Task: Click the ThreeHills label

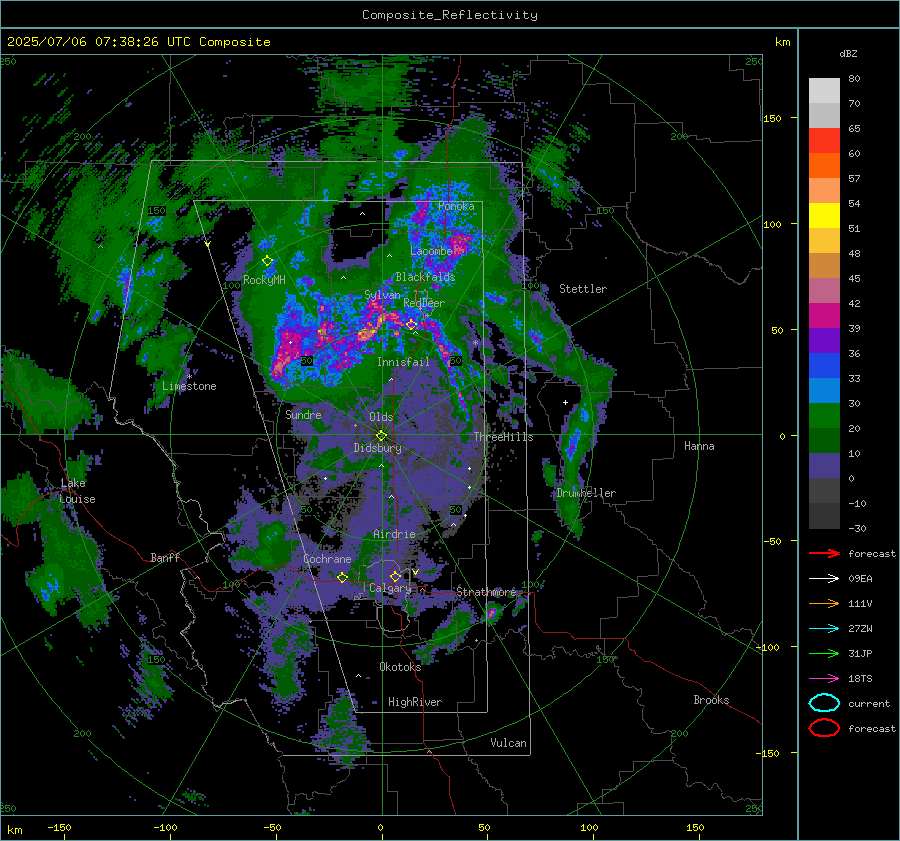Action: pyautogui.click(x=503, y=437)
